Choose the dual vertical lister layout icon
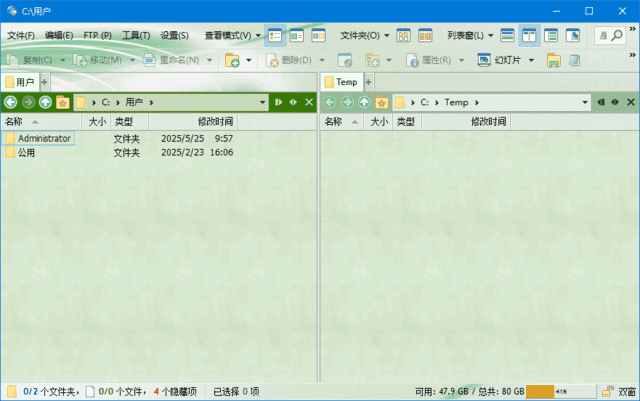Viewport: 640px width, 401px height. click(529, 36)
